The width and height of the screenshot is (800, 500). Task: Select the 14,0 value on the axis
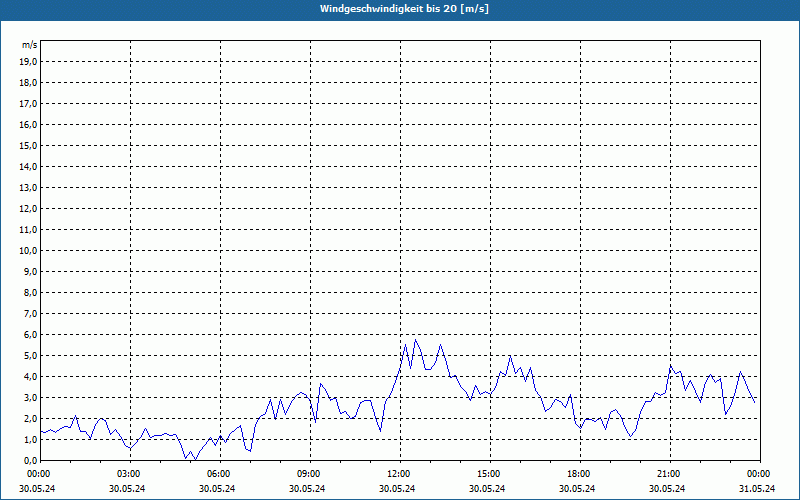point(28,166)
